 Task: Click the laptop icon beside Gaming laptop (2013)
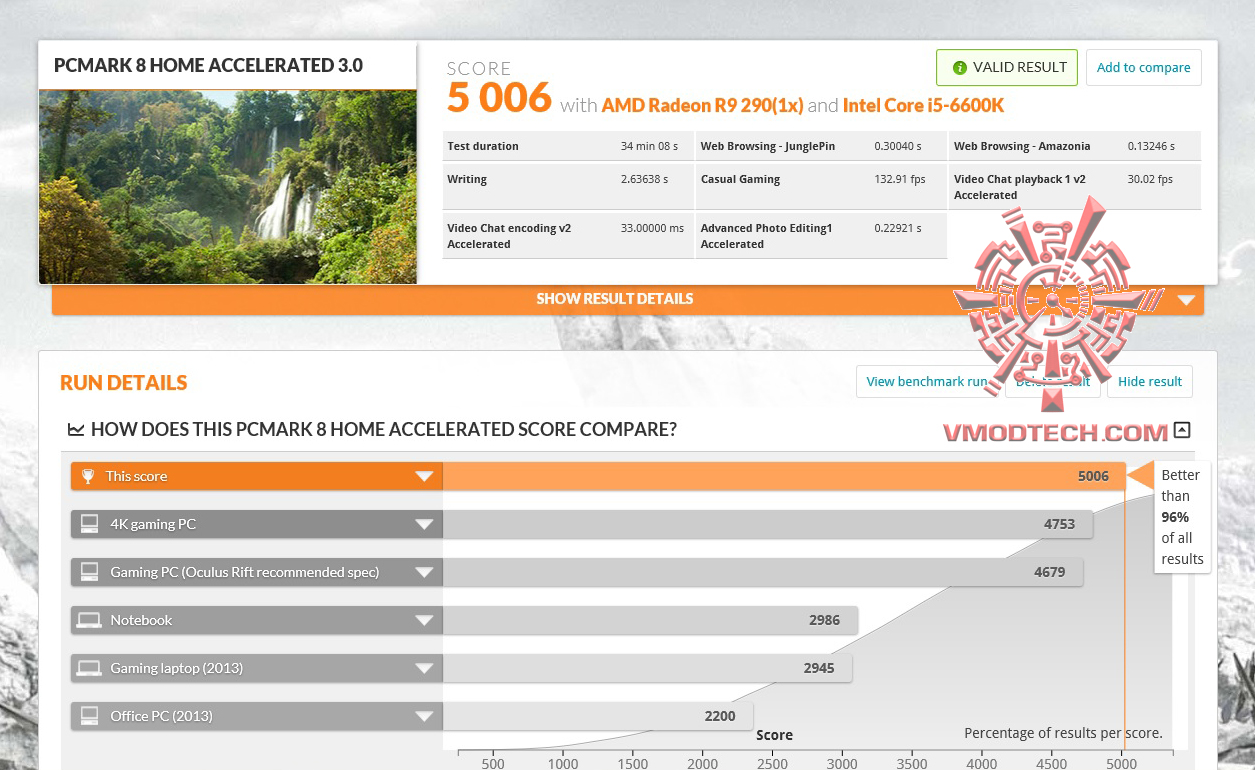point(89,668)
